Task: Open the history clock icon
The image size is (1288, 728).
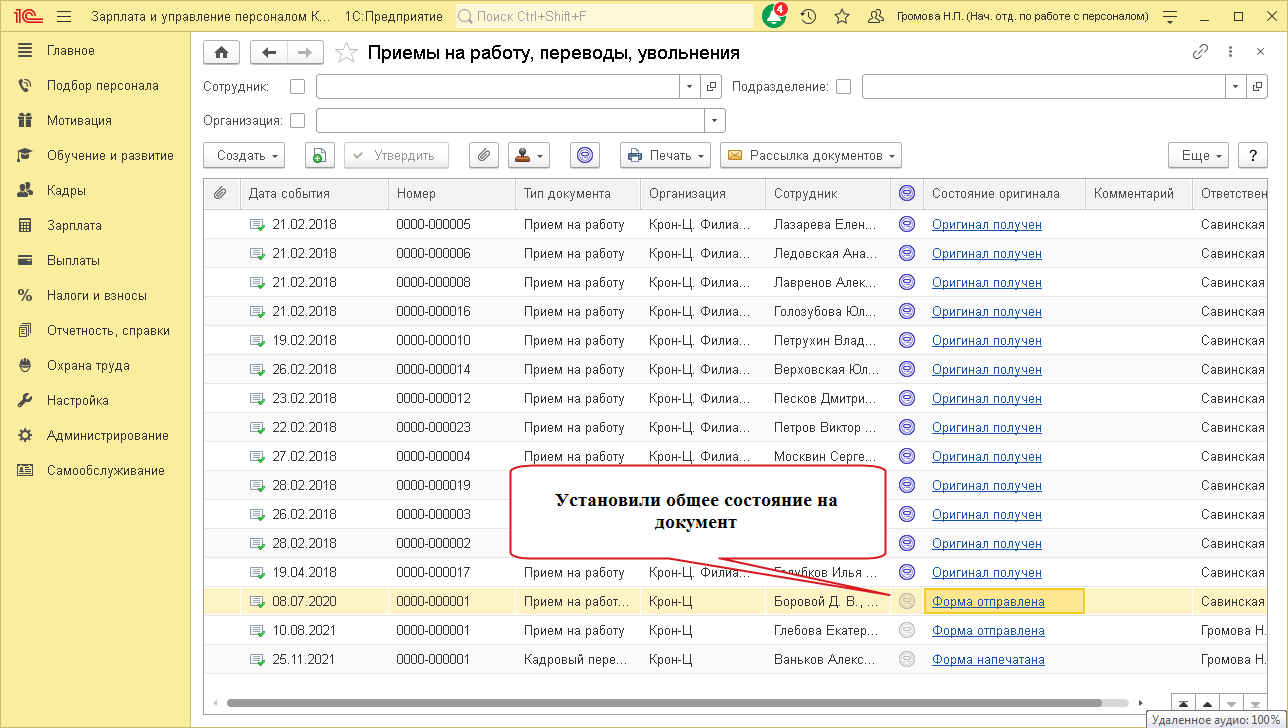Action: 808,17
